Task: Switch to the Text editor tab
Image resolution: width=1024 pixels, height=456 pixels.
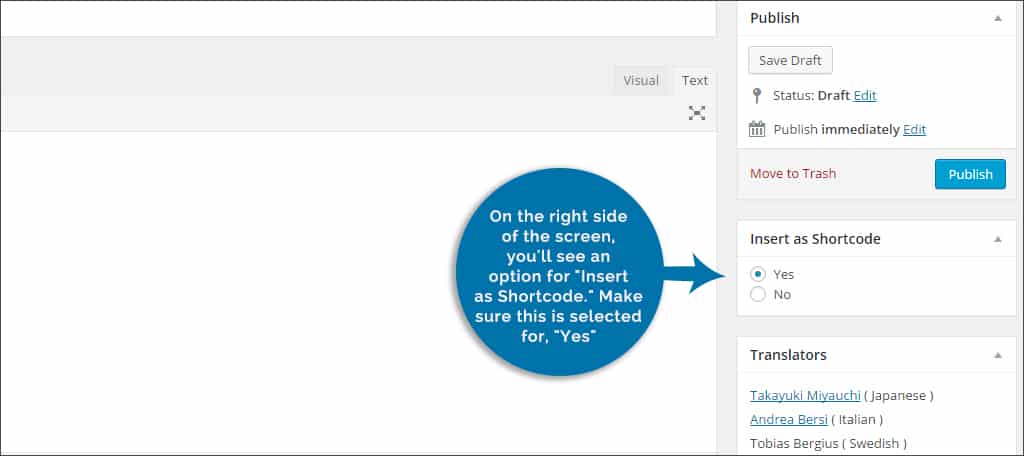Action: click(x=695, y=81)
